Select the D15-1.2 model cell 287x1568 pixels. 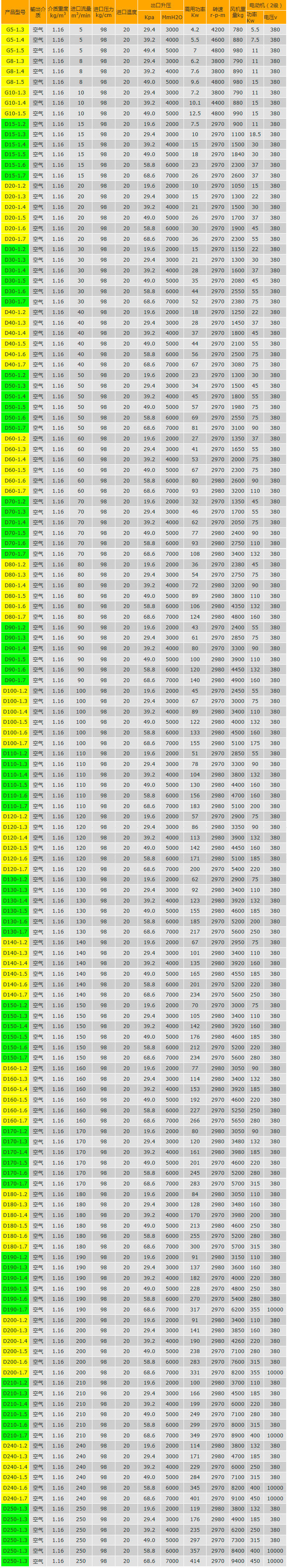(15, 124)
